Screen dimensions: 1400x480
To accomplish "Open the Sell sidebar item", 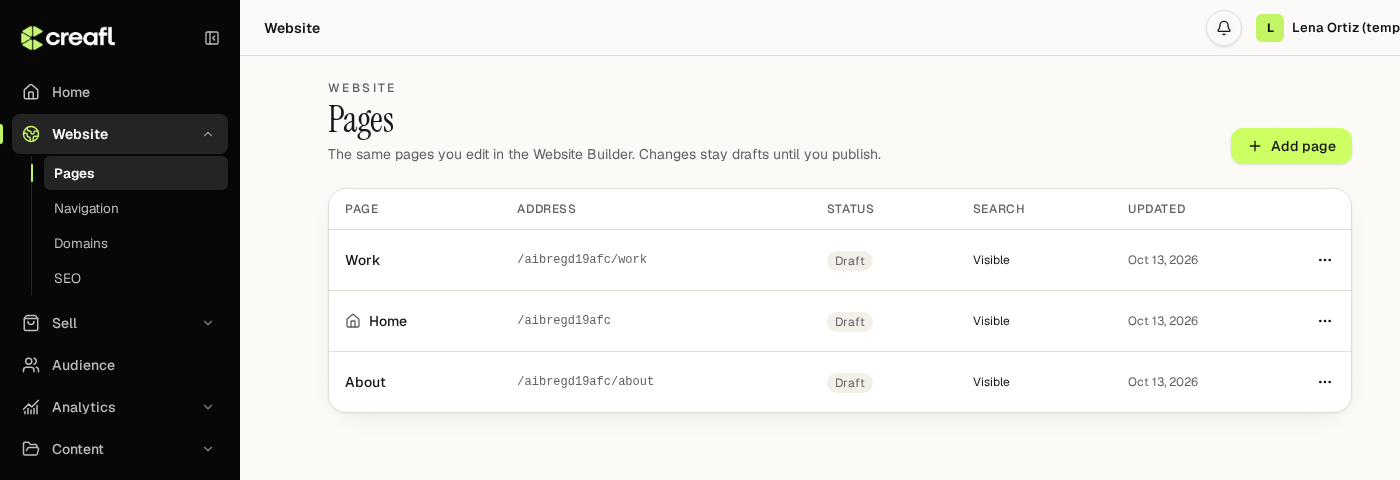I will (120, 323).
